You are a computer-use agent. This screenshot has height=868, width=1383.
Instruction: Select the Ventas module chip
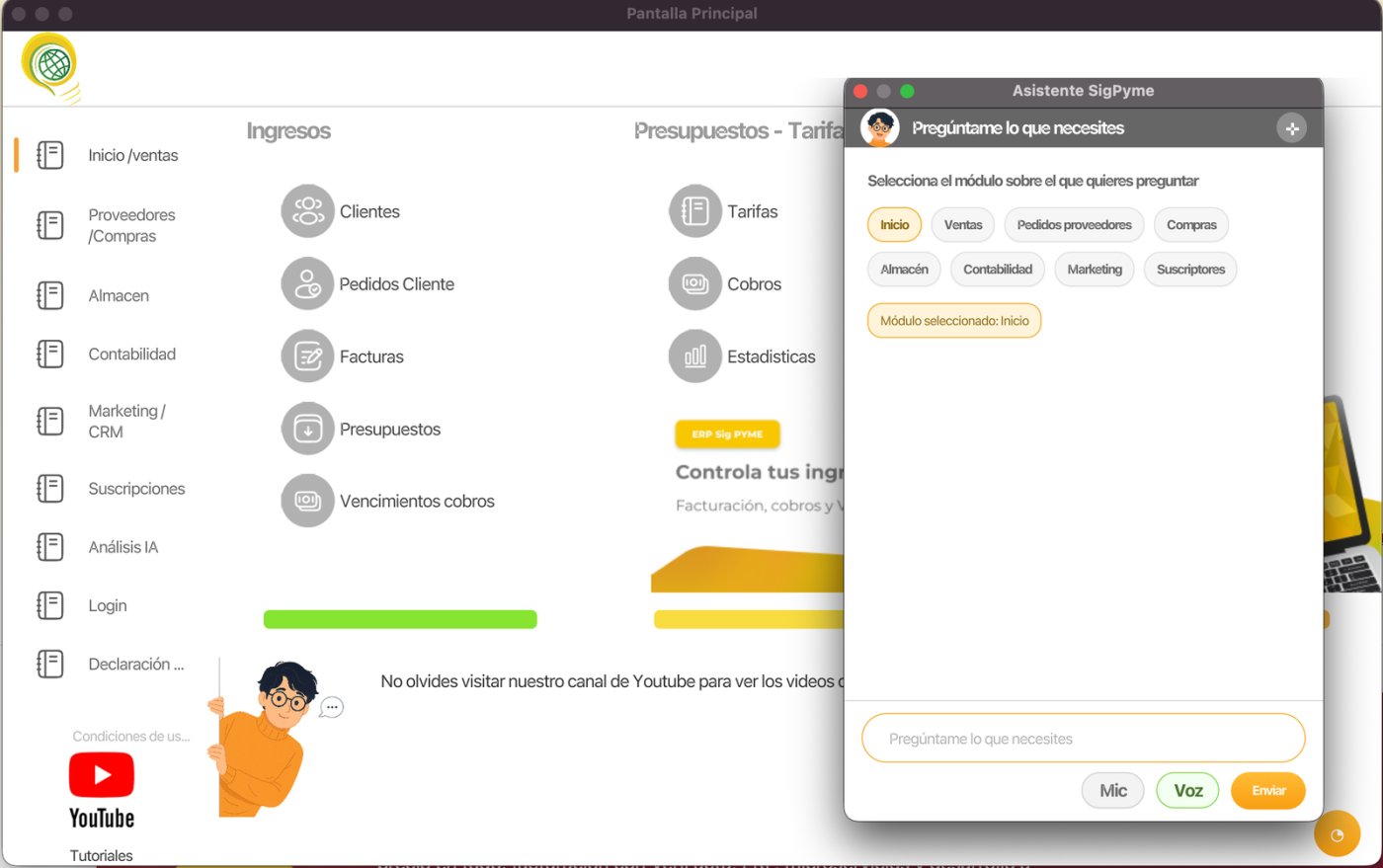click(x=963, y=225)
